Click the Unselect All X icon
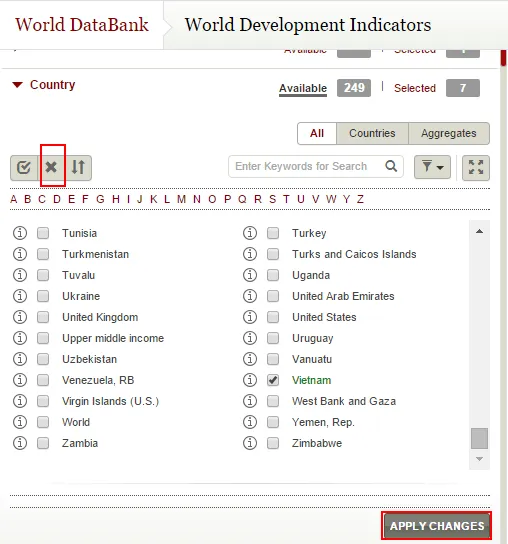 [51, 168]
